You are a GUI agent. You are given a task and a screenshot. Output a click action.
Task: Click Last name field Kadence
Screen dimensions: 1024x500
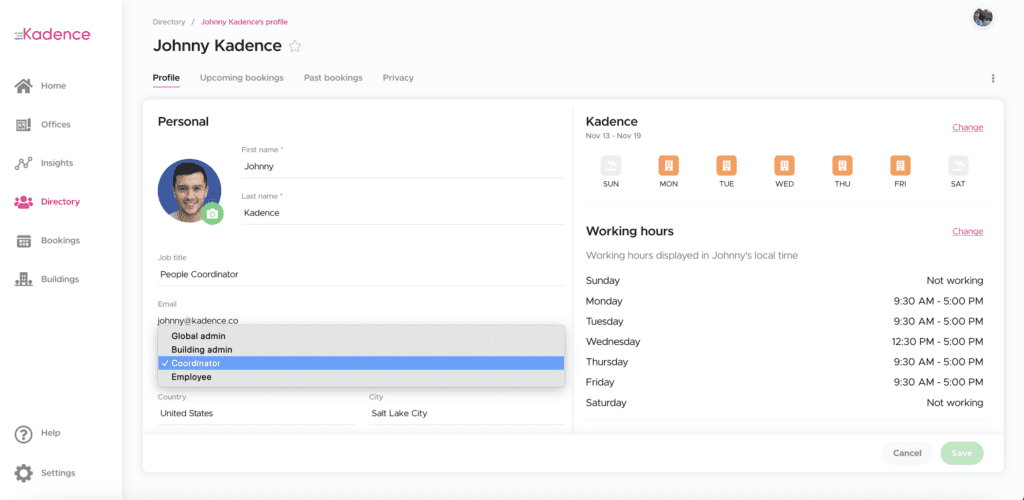[x=403, y=213]
